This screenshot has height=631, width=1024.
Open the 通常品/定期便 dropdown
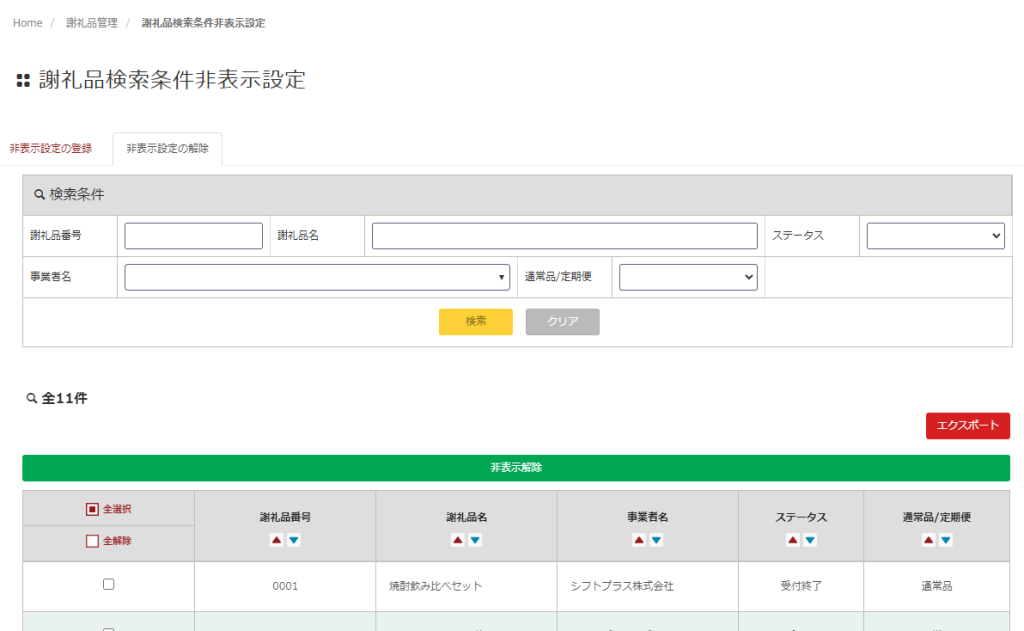pyautogui.click(x=688, y=277)
